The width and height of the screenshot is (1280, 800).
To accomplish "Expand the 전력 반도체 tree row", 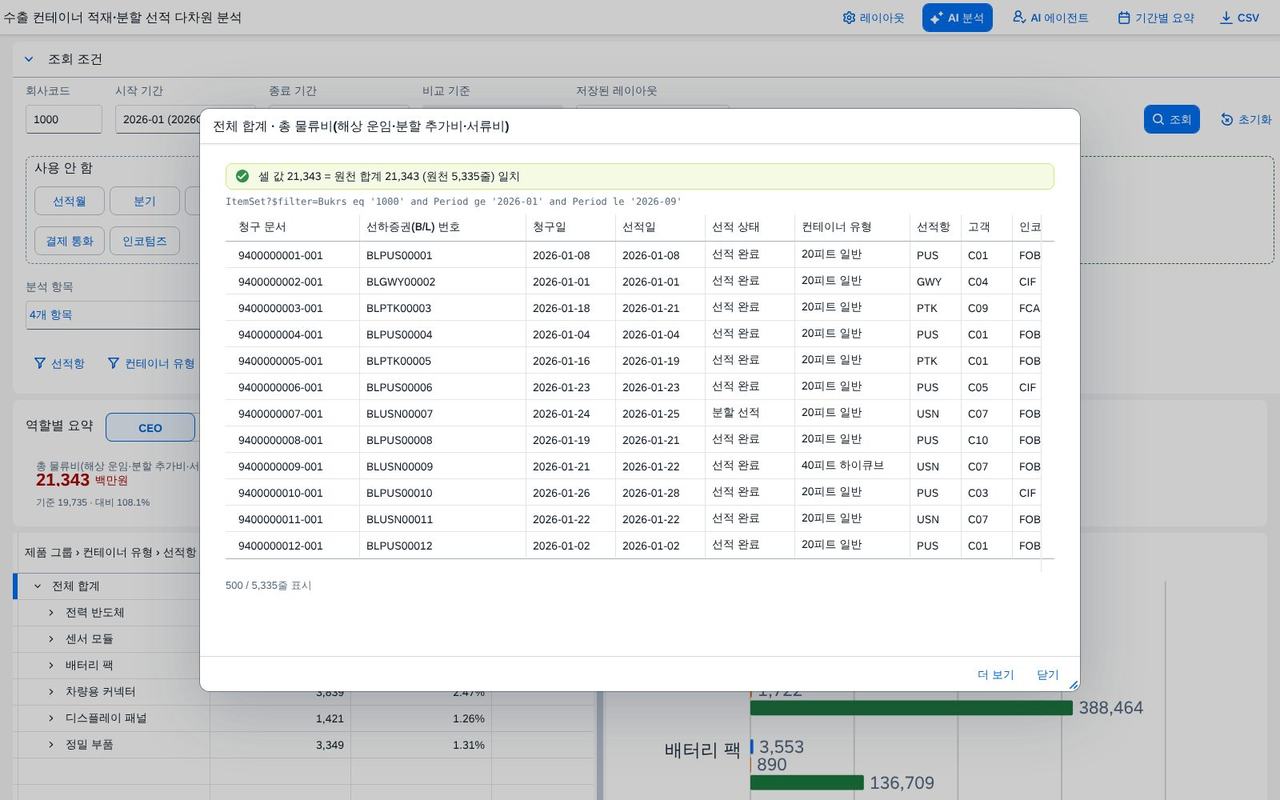I will tap(52, 612).
